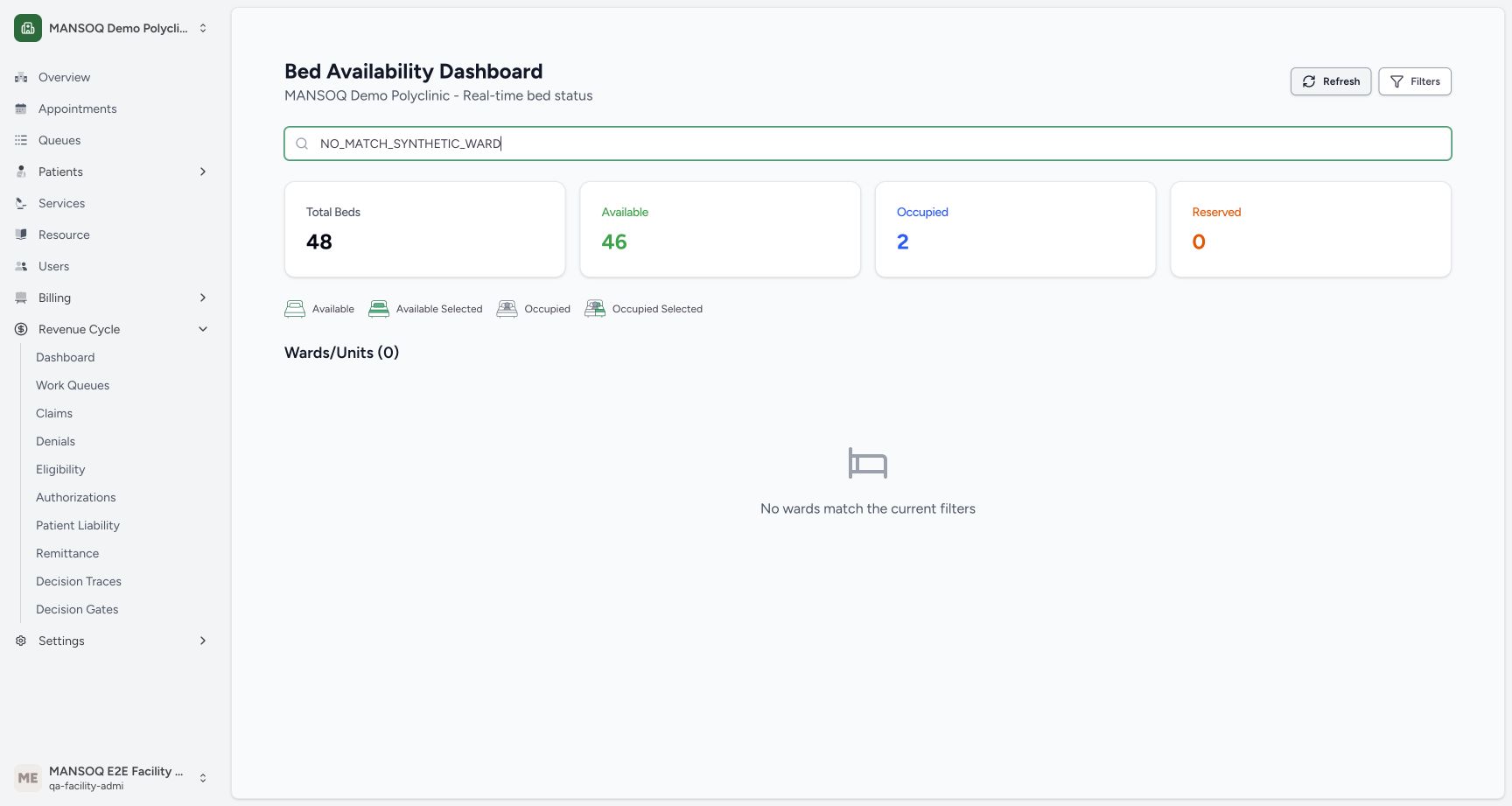Open Patient Liability
Screen dimensions: 1512x806
point(78,525)
